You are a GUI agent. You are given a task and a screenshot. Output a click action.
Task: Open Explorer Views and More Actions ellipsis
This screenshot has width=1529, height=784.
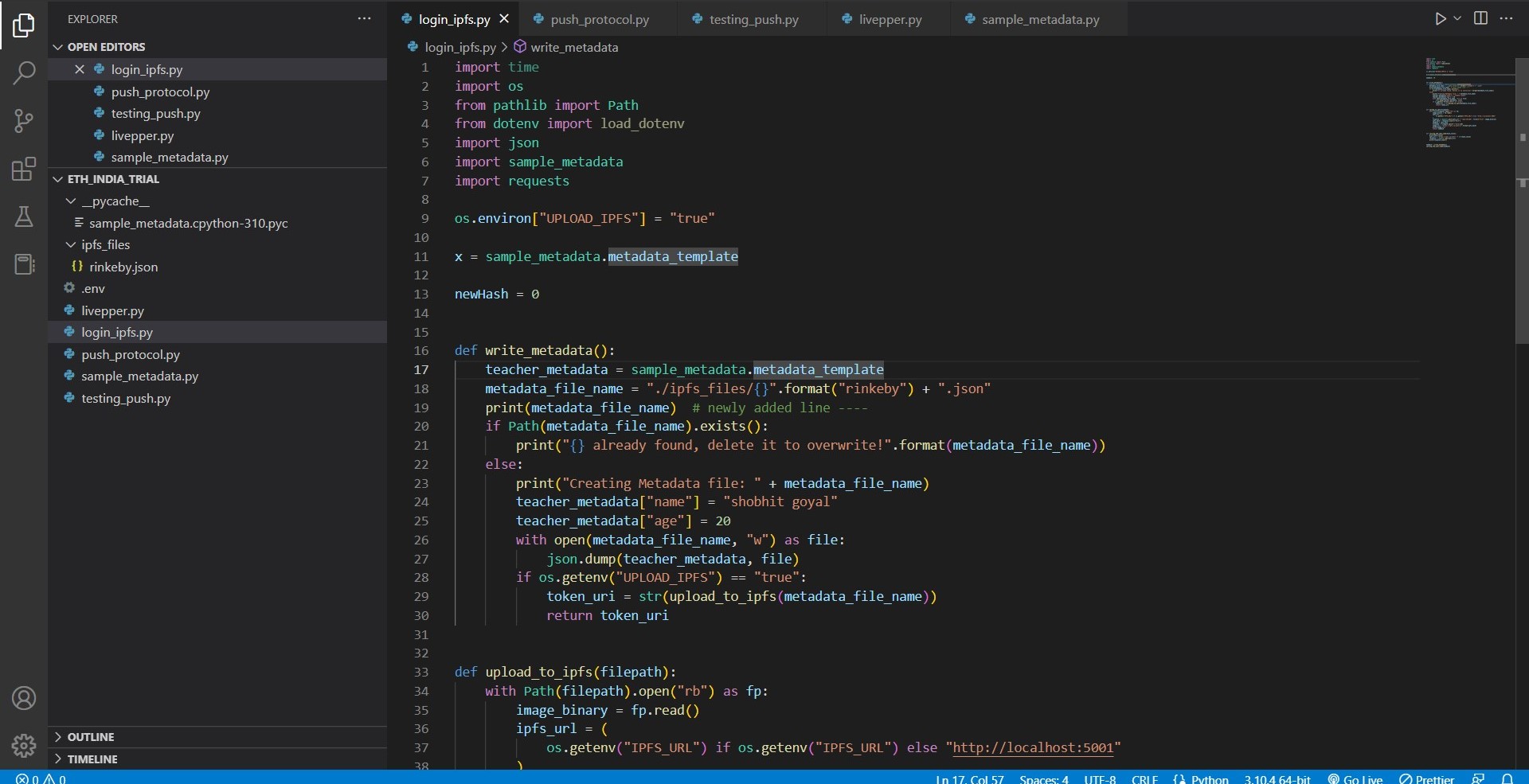[364, 19]
